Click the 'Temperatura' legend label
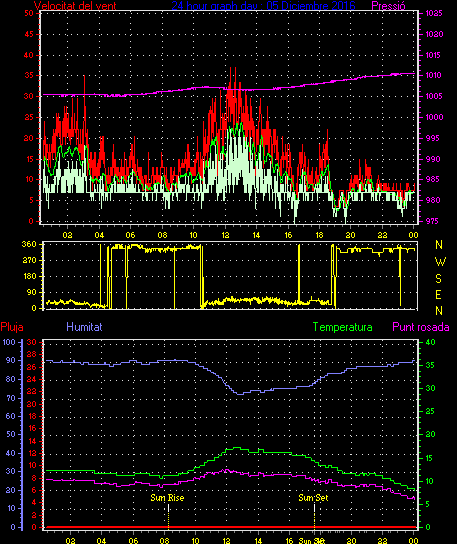 coord(342,327)
